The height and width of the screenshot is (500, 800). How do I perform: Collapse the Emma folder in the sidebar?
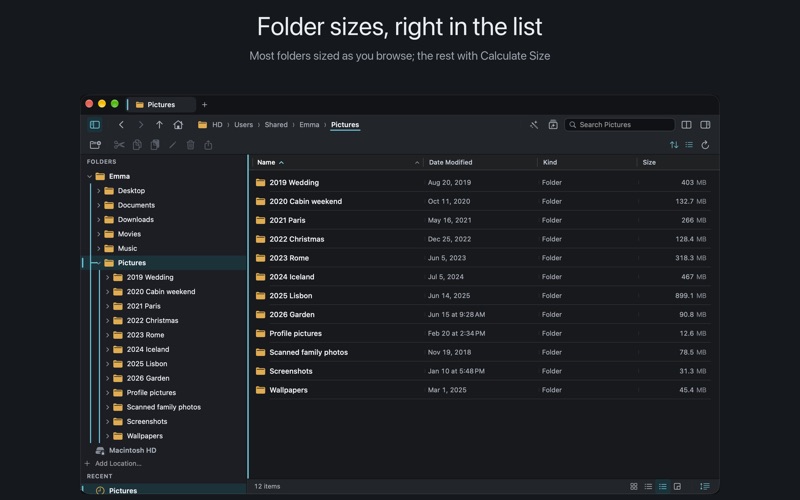90,177
